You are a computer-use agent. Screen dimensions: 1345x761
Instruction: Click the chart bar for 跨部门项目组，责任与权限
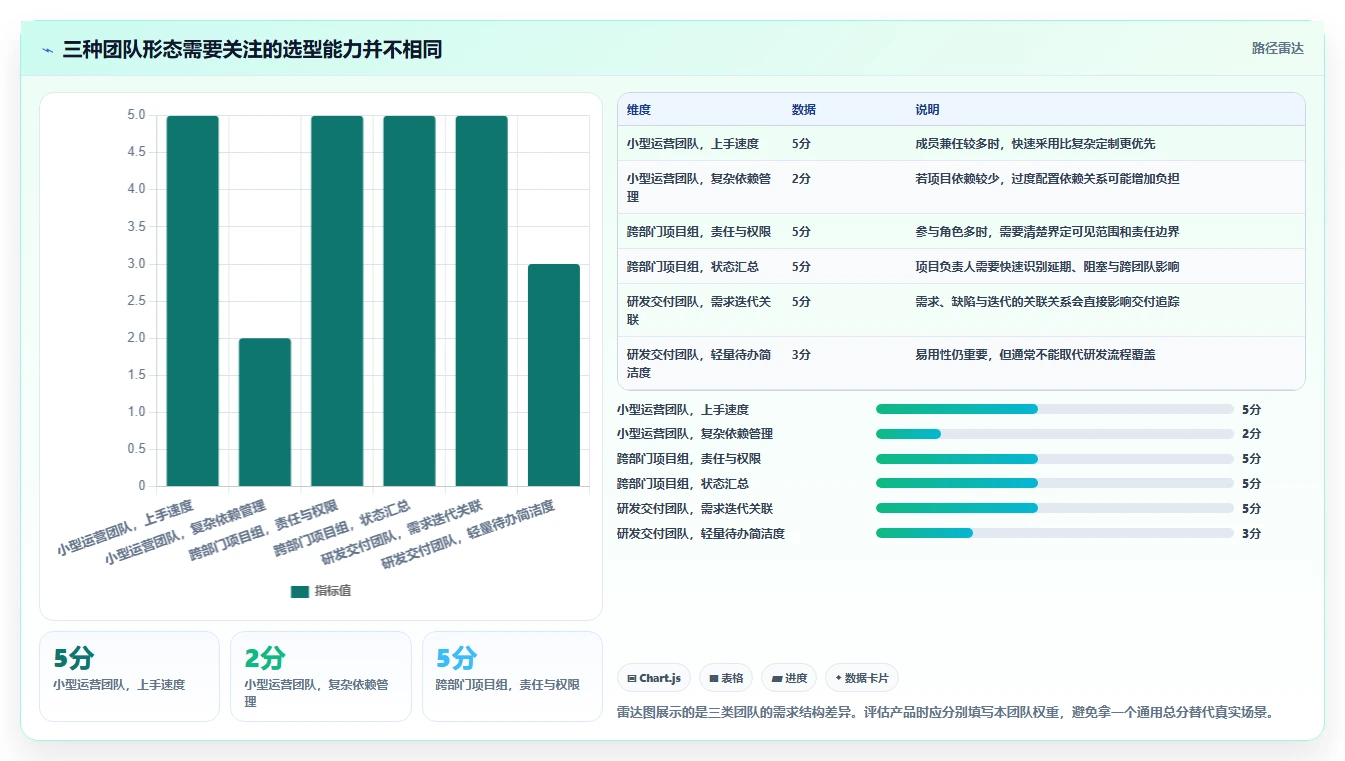point(337,301)
